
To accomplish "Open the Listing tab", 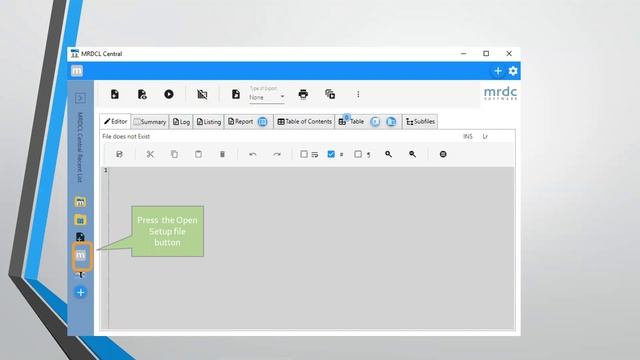I will (x=209, y=122).
